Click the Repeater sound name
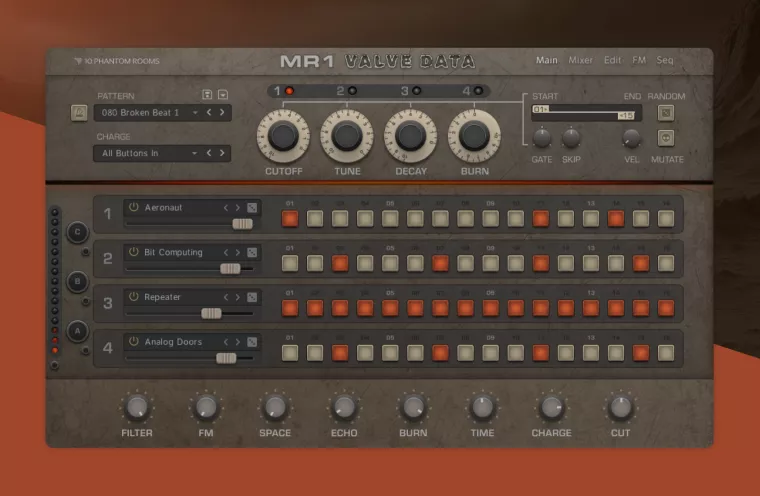Image resolution: width=760 pixels, height=496 pixels. coord(162,297)
